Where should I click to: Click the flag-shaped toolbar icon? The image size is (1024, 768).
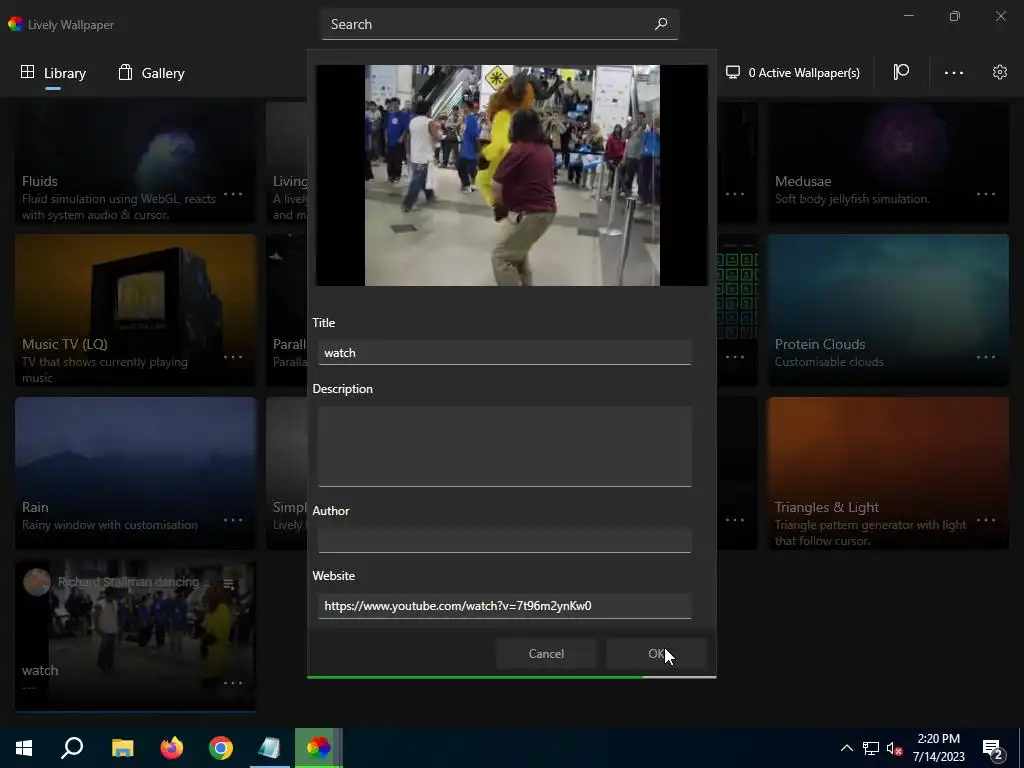(901, 72)
